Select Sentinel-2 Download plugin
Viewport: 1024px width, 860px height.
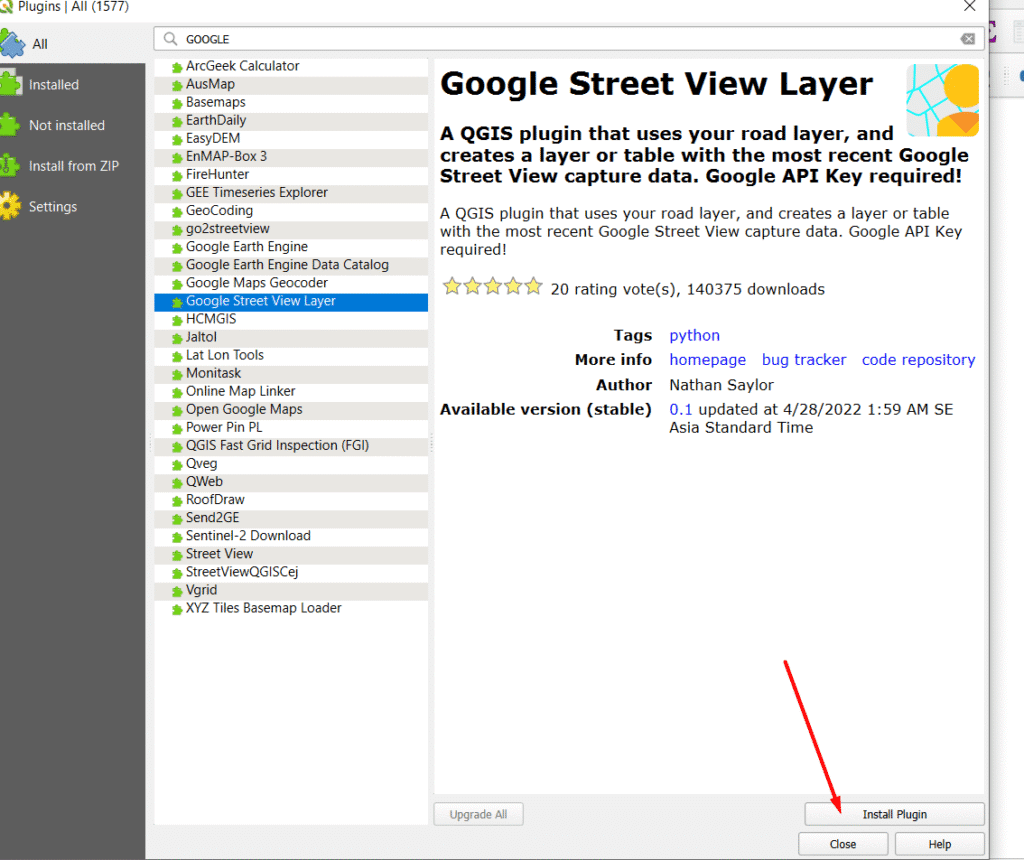click(x=291, y=535)
